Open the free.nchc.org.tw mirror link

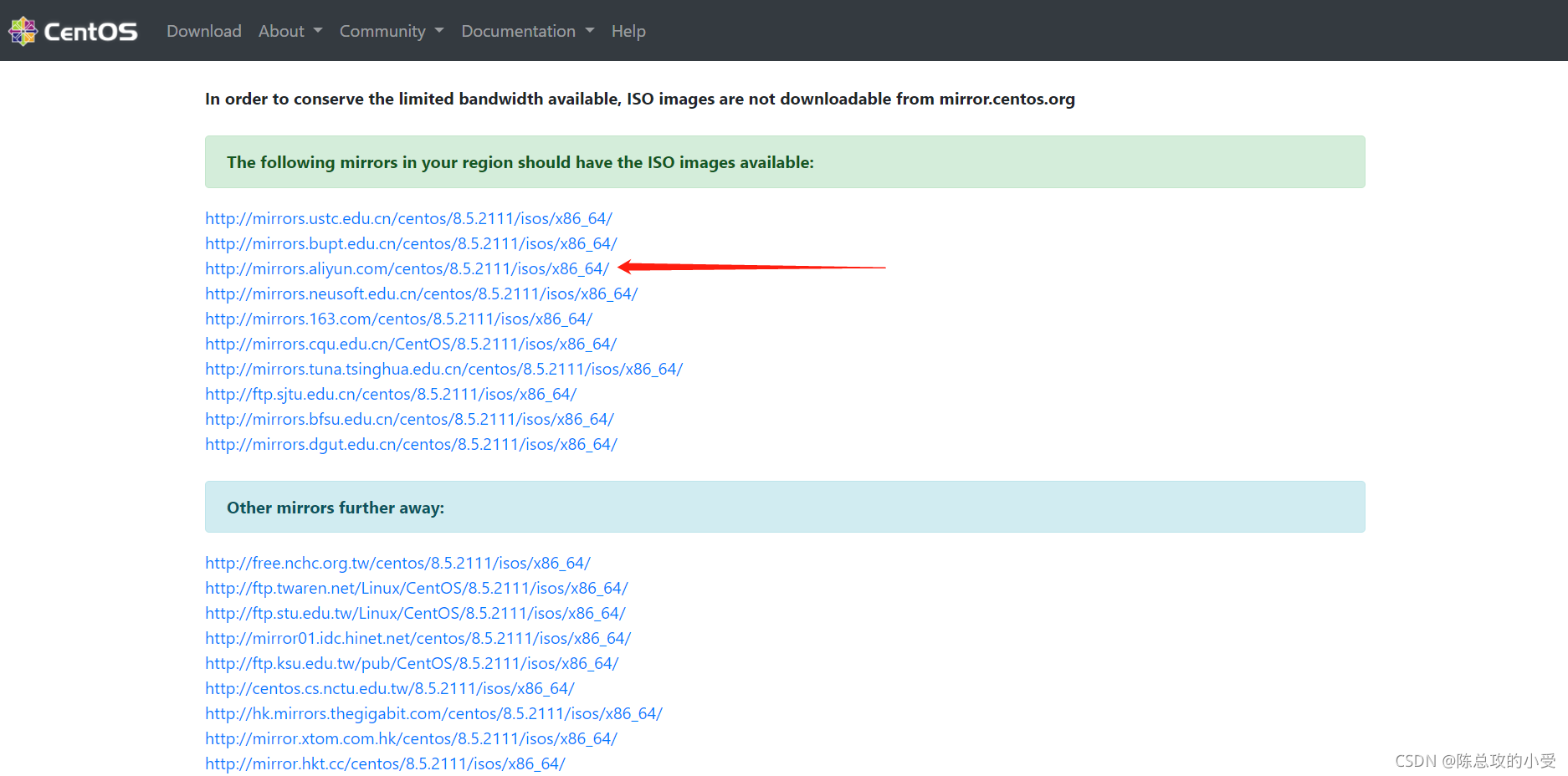[397, 563]
